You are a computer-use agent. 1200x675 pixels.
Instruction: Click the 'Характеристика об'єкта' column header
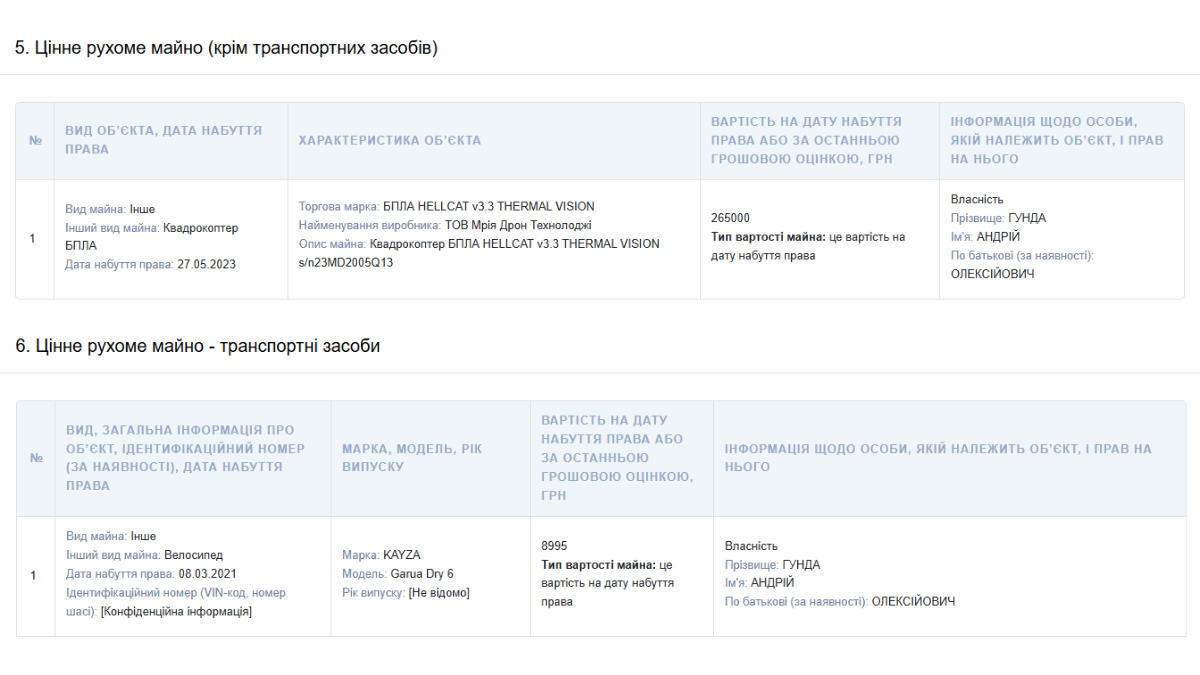tap(389, 140)
